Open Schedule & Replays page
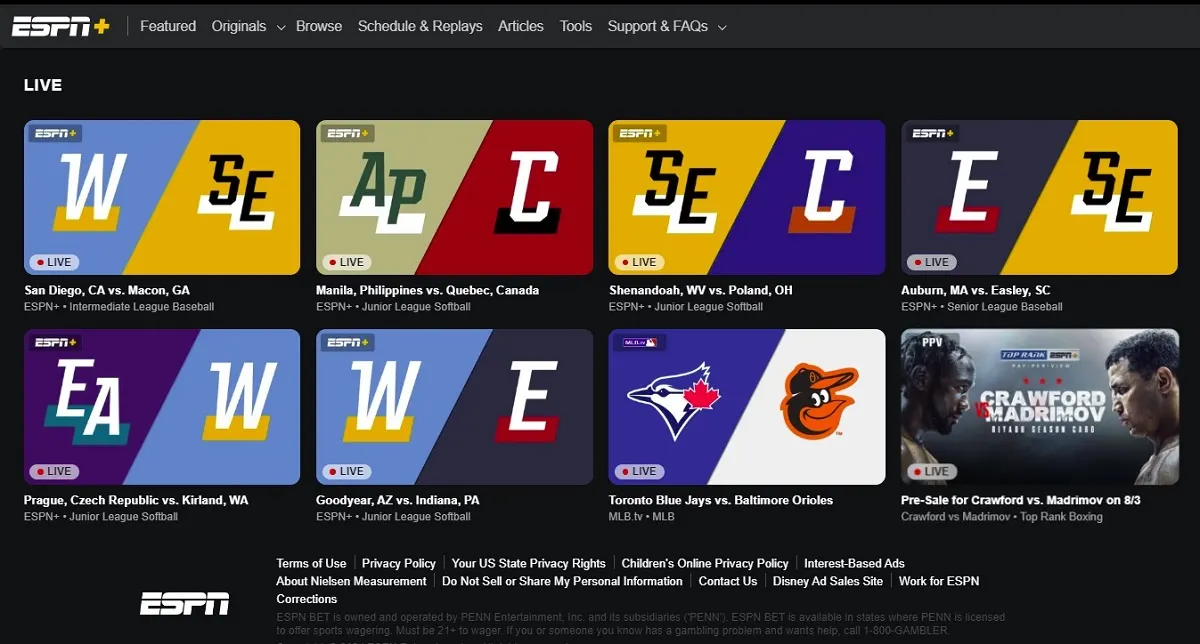This screenshot has width=1200, height=644. [420, 26]
